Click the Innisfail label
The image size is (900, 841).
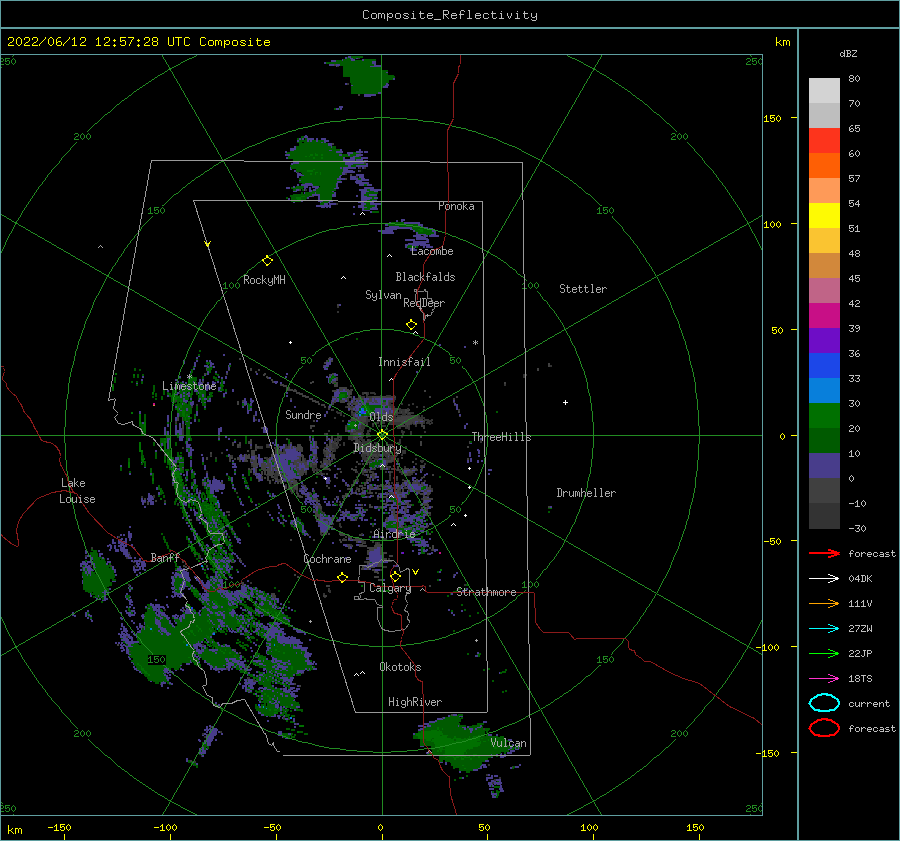click(x=404, y=362)
